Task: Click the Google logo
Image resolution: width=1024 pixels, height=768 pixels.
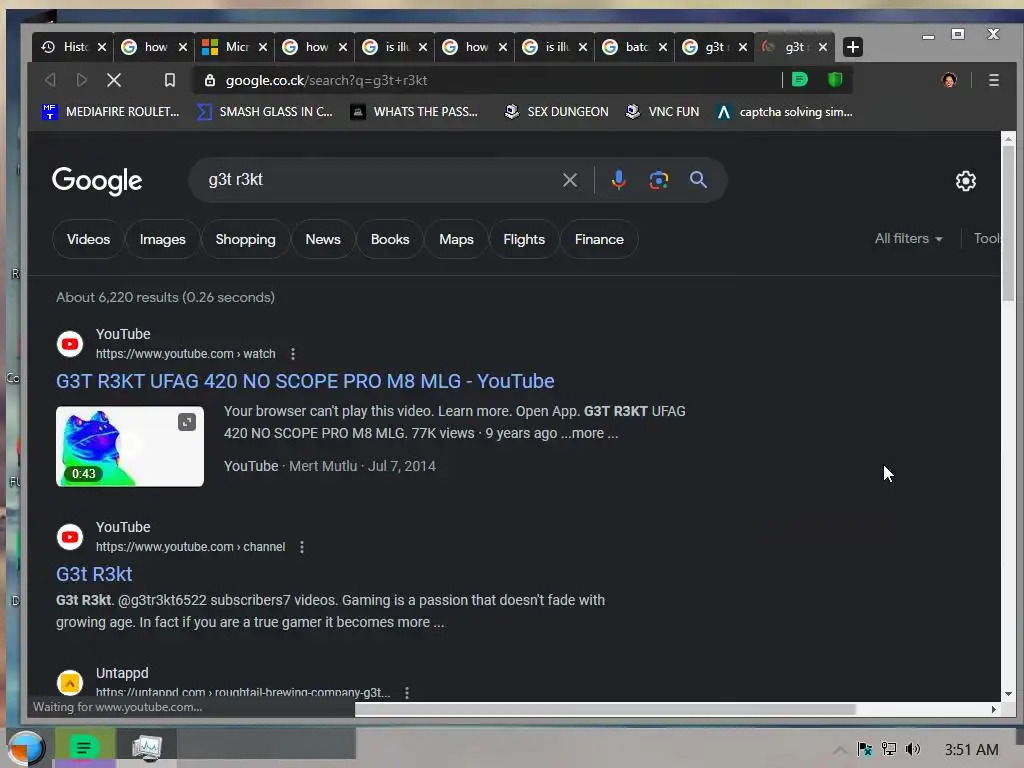Action: click(97, 181)
